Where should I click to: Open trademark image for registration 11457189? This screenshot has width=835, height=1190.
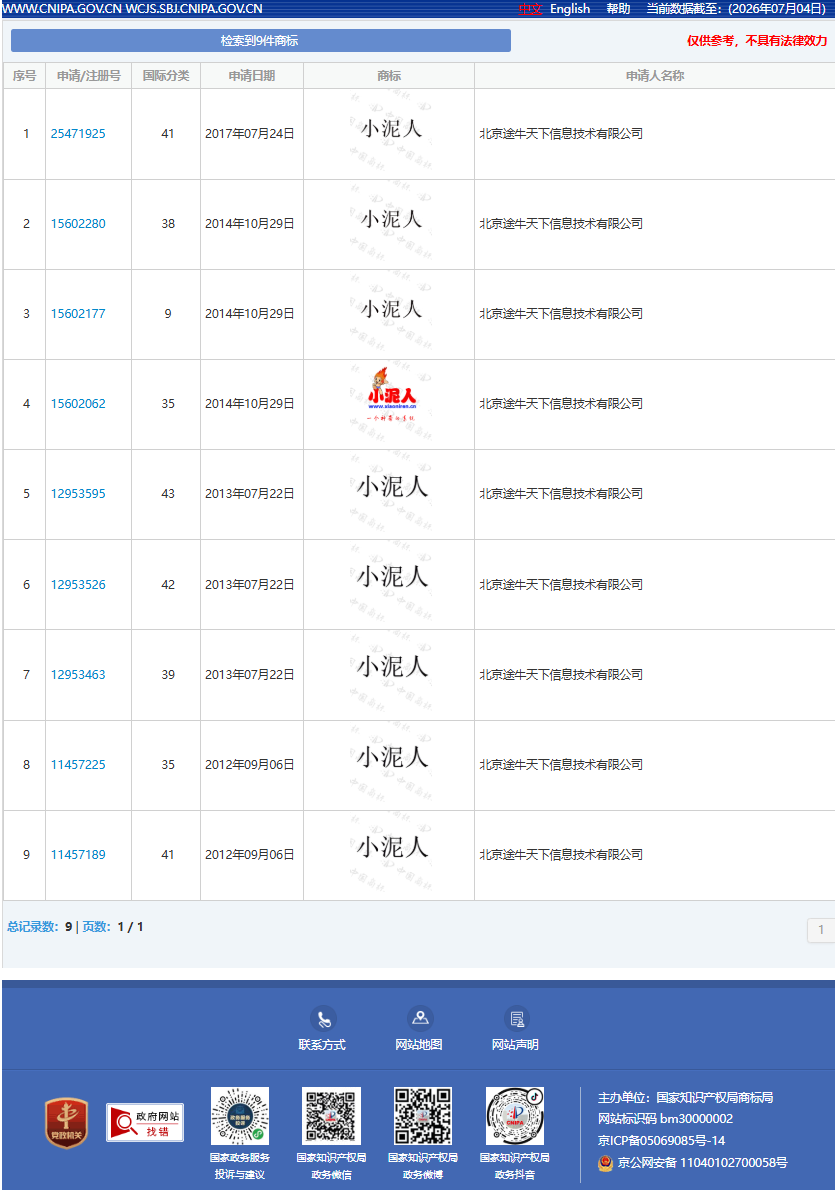(392, 854)
